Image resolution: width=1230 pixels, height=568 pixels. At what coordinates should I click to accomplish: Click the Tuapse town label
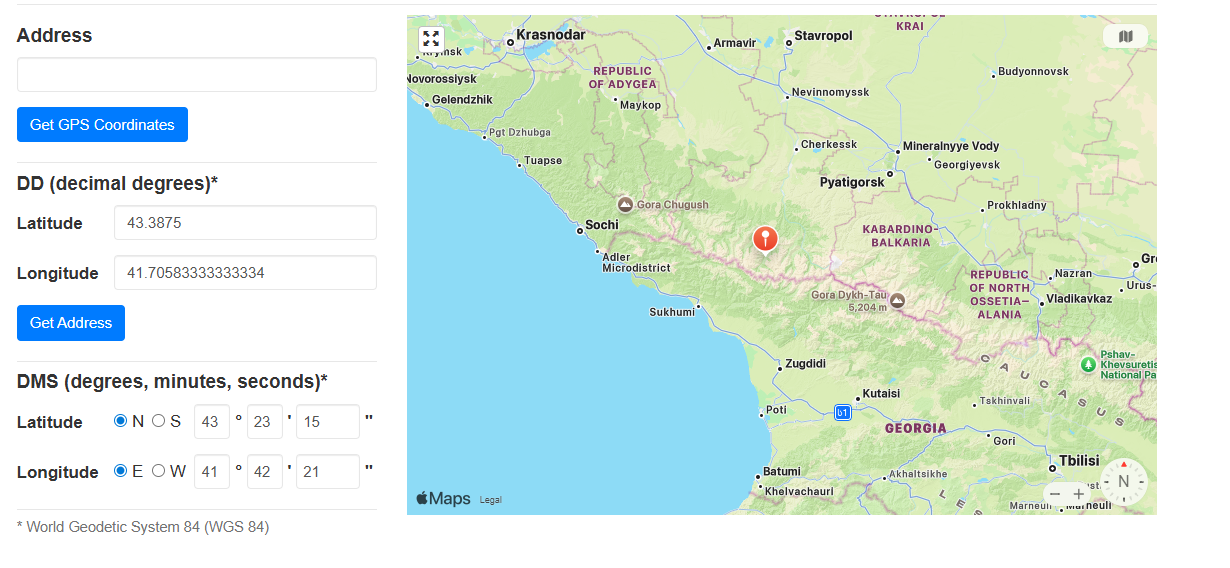point(543,160)
